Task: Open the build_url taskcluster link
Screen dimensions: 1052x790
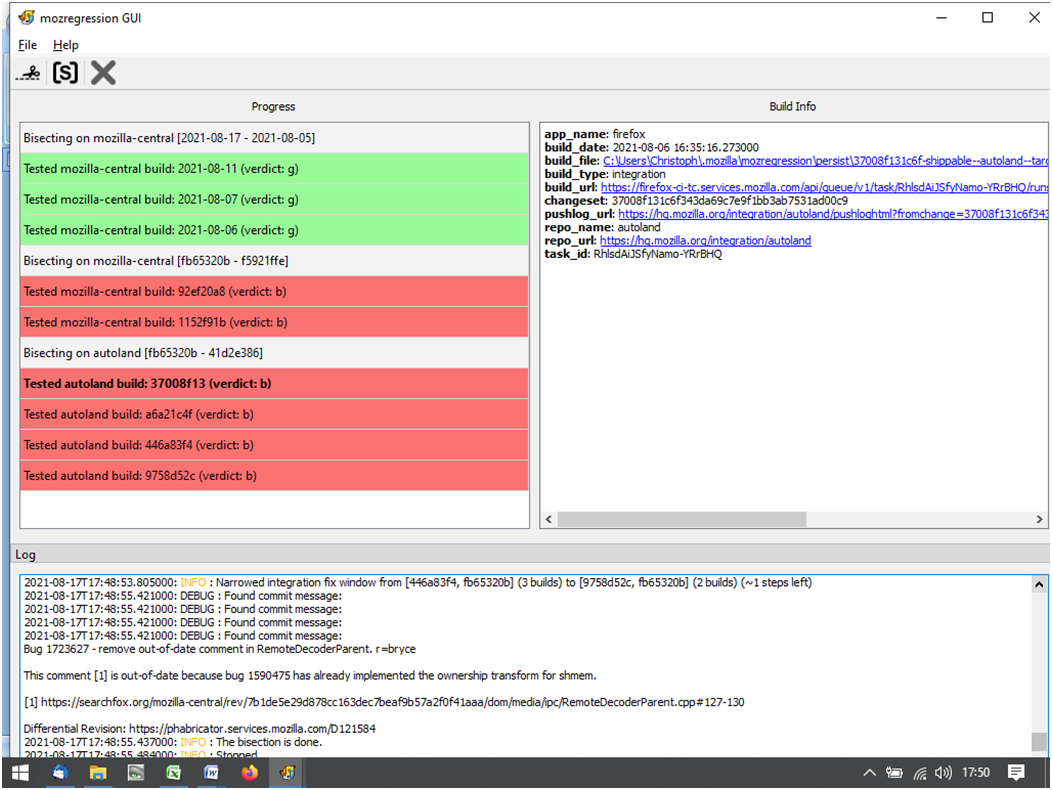Action: point(820,187)
